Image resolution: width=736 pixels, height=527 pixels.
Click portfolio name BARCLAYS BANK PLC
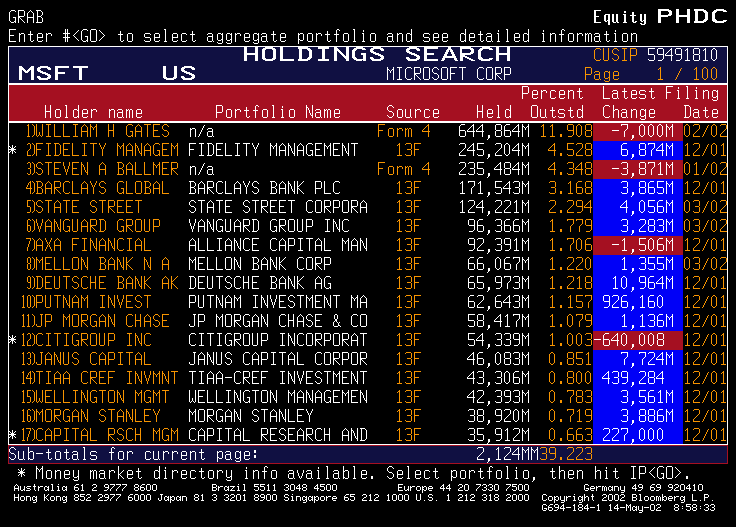point(264,188)
